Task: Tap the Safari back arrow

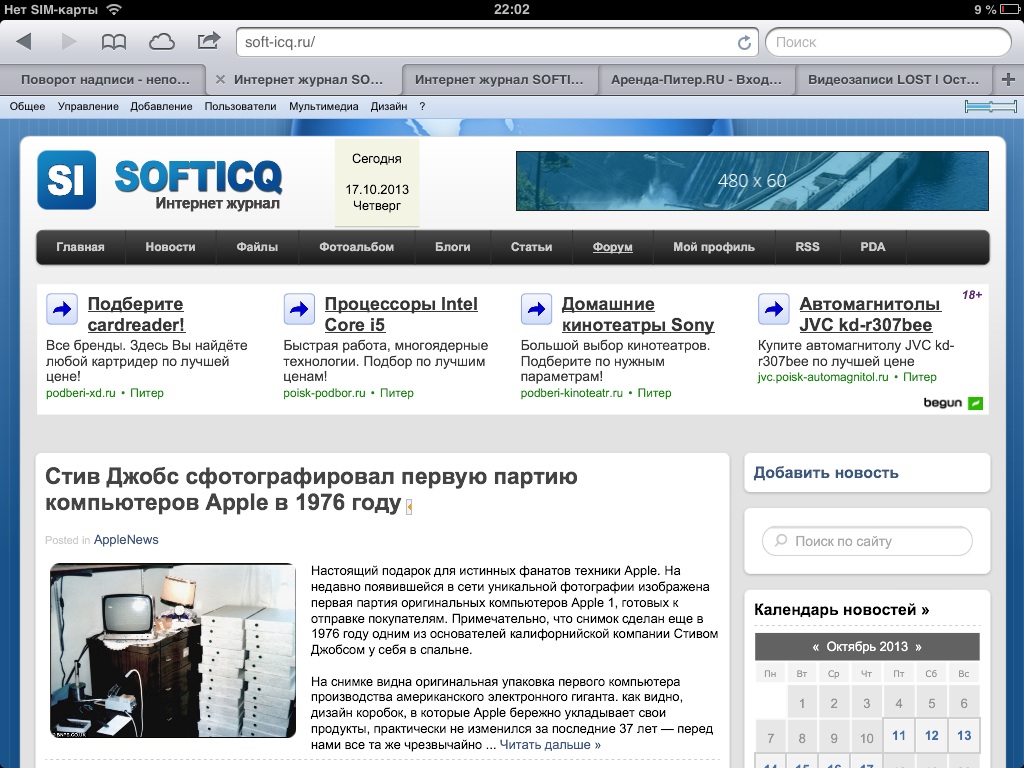Action: click(x=24, y=42)
